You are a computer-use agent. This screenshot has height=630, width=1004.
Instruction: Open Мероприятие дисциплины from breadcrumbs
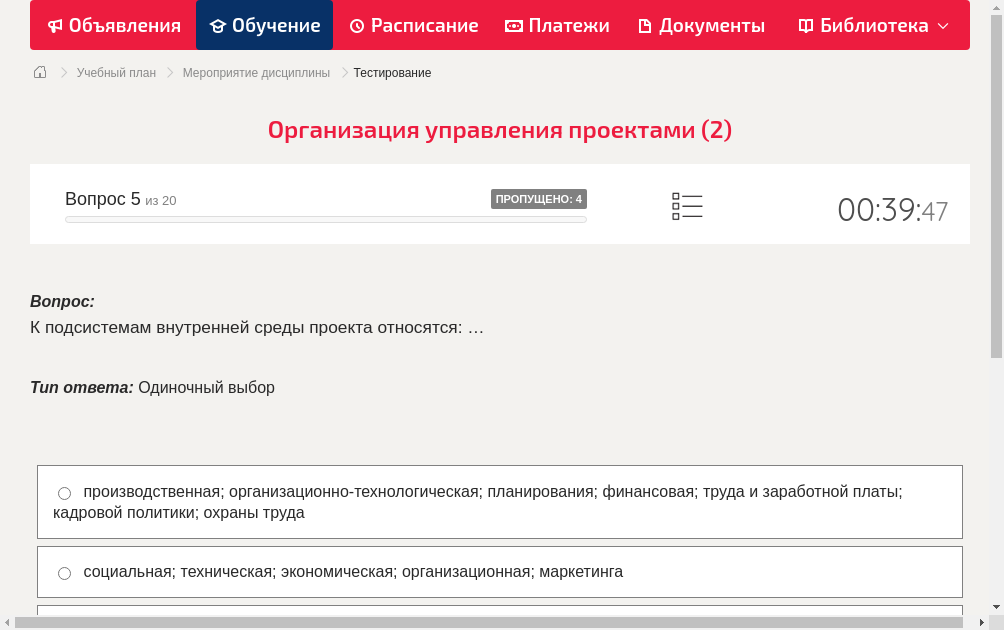tap(256, 72)
